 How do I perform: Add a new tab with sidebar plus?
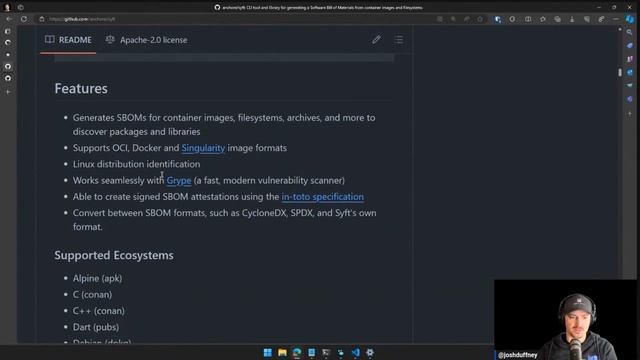[x=8, y=92]
